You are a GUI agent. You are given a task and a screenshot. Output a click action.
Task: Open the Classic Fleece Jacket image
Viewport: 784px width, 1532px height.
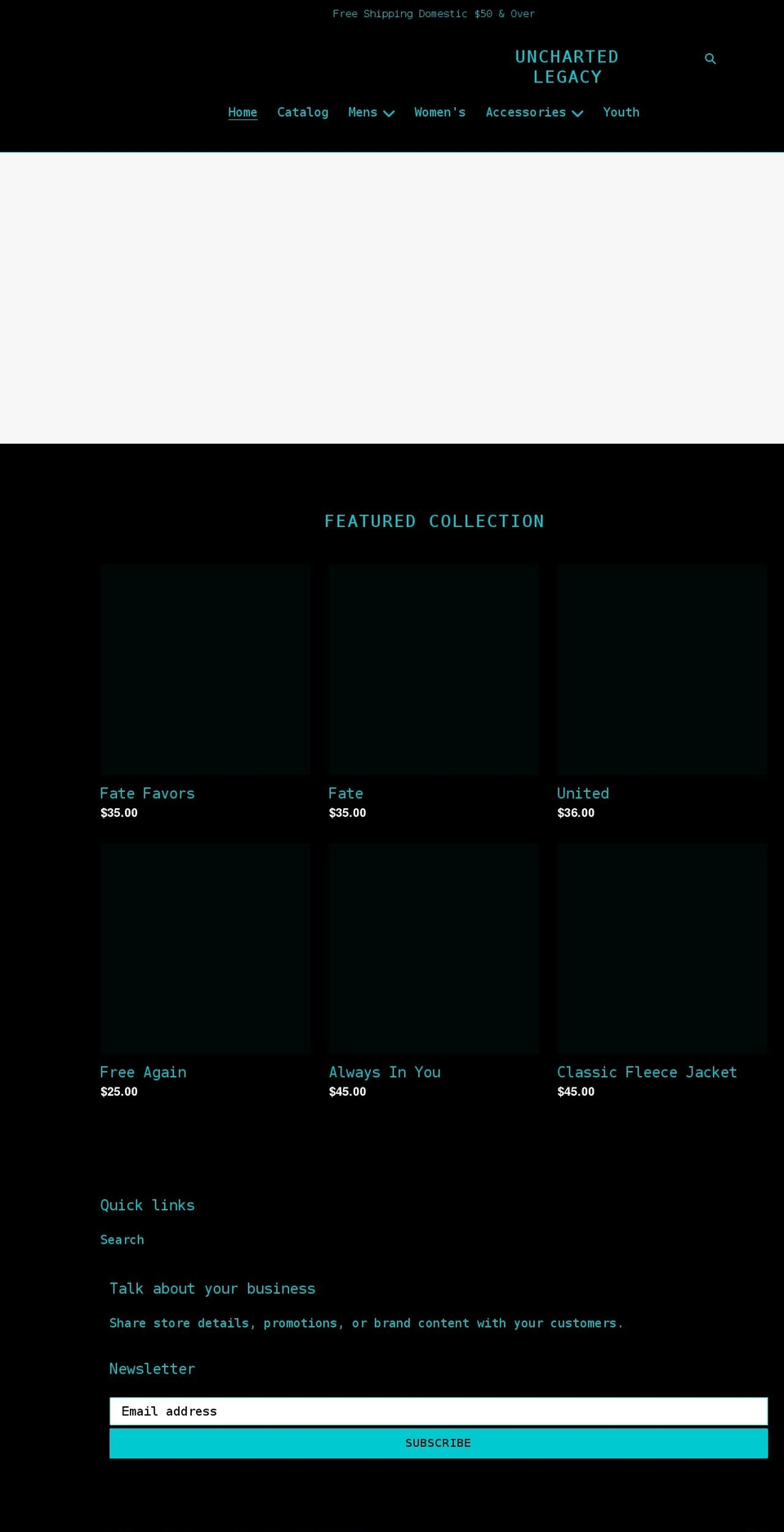click(662, 949)
